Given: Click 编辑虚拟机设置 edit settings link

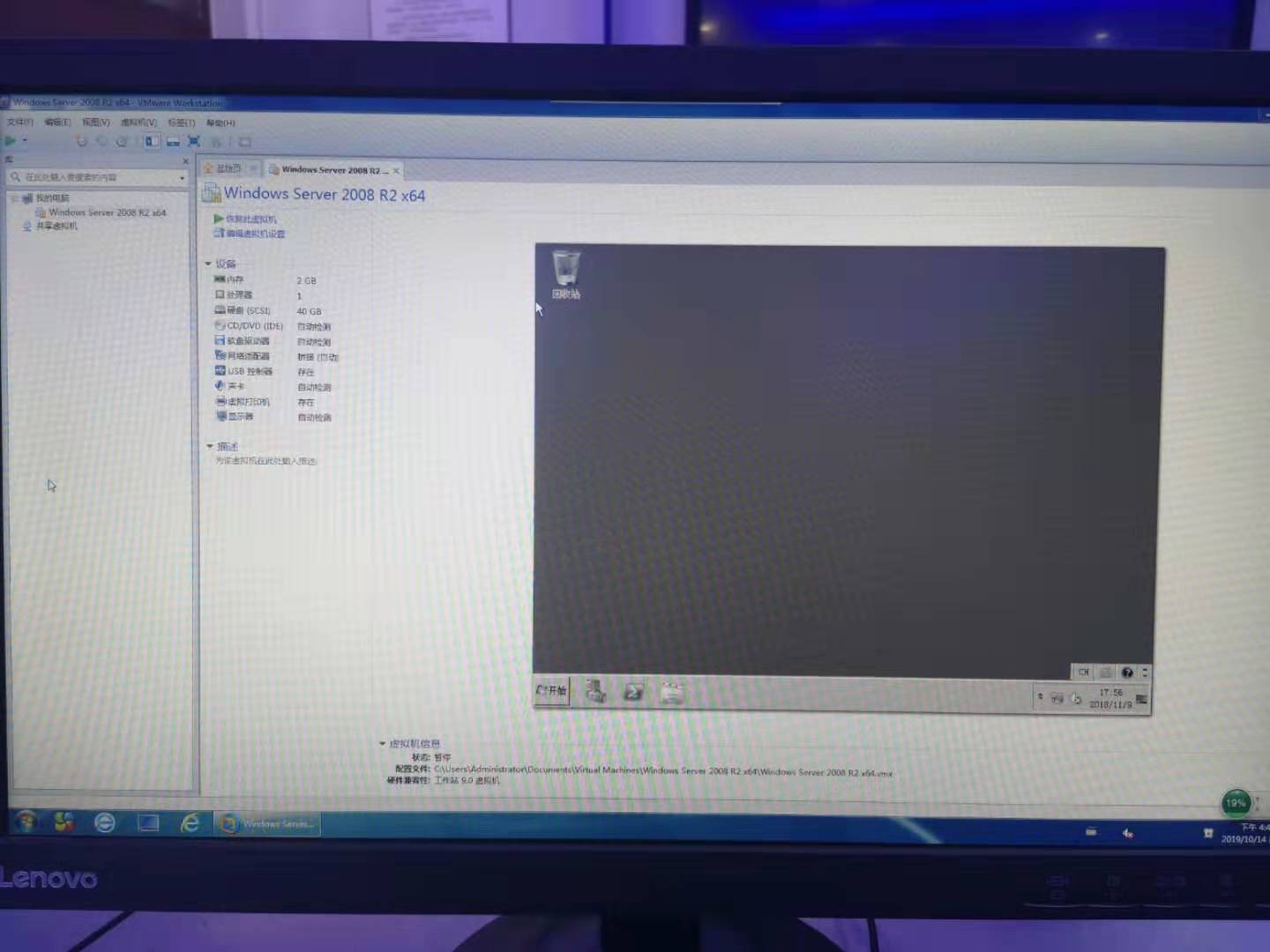Looking at the screenshot, I should 255,234.
